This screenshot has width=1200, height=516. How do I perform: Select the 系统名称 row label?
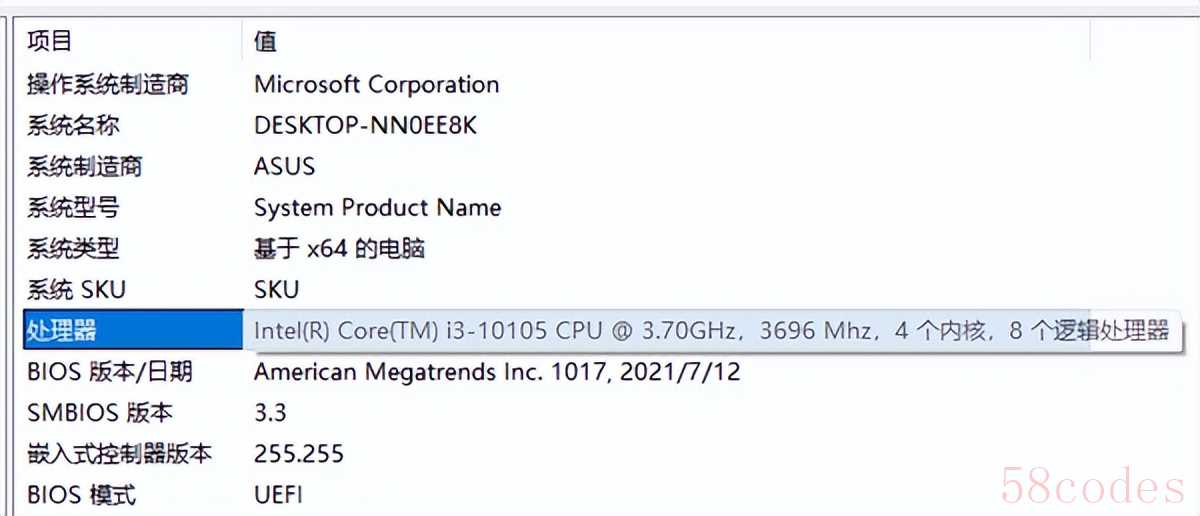[x=73, y=126]
